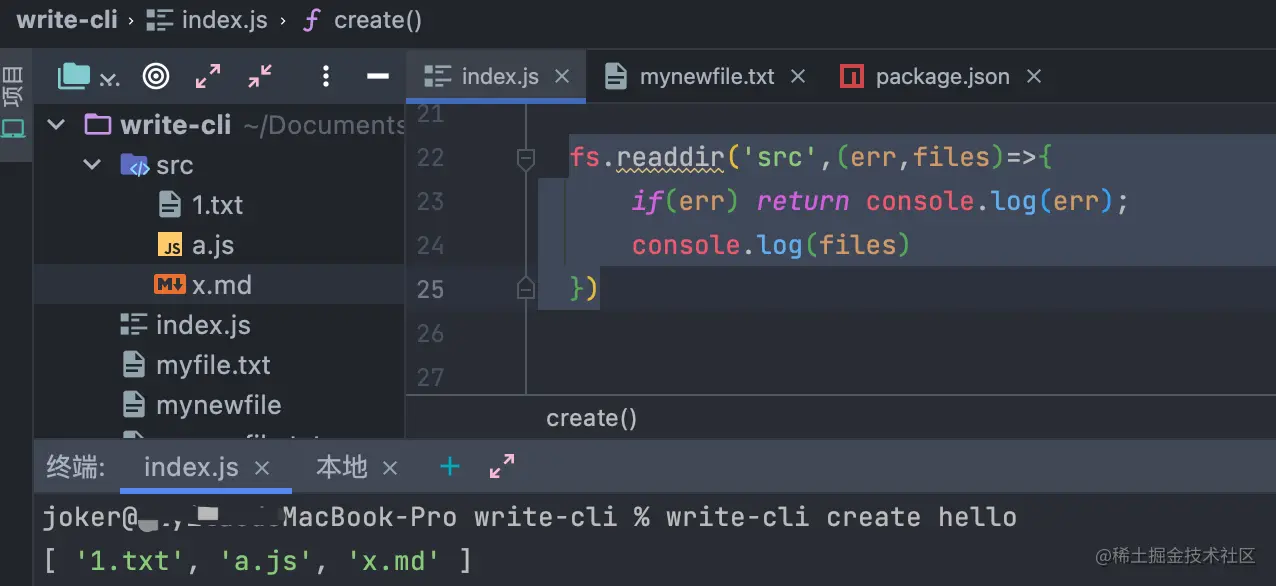Open mynewfile in the project tree
Viewport: 1276px width, 586px height.
coord(218,405)
